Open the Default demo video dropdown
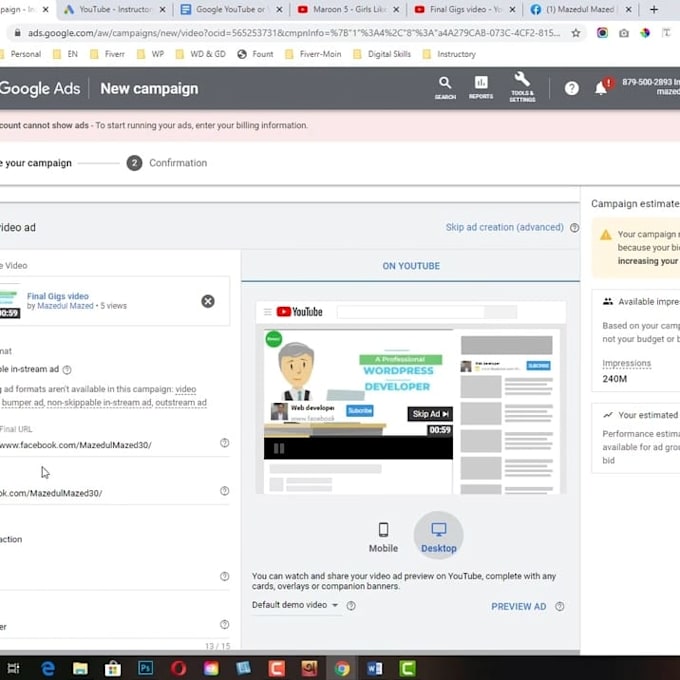 [295, 605]
